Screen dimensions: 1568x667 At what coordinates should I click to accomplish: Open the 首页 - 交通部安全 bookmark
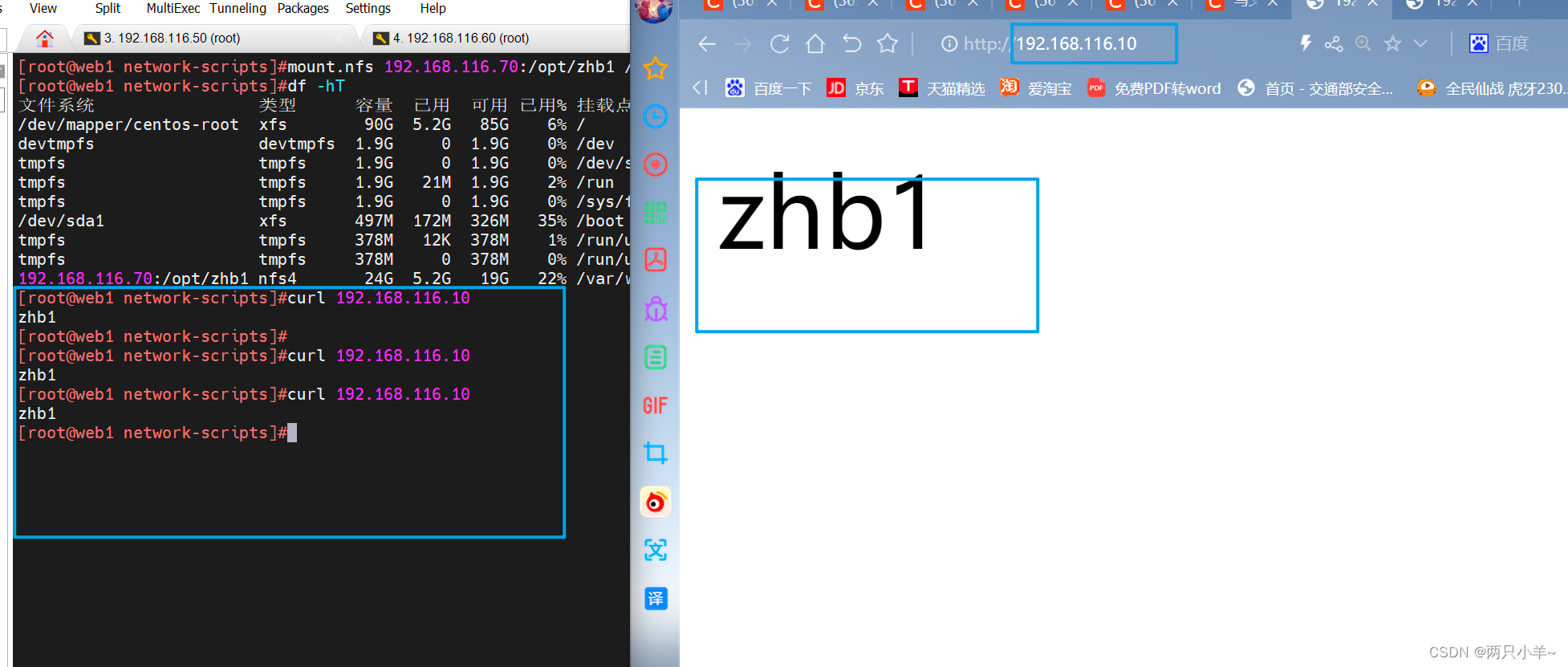(1315, 88)
